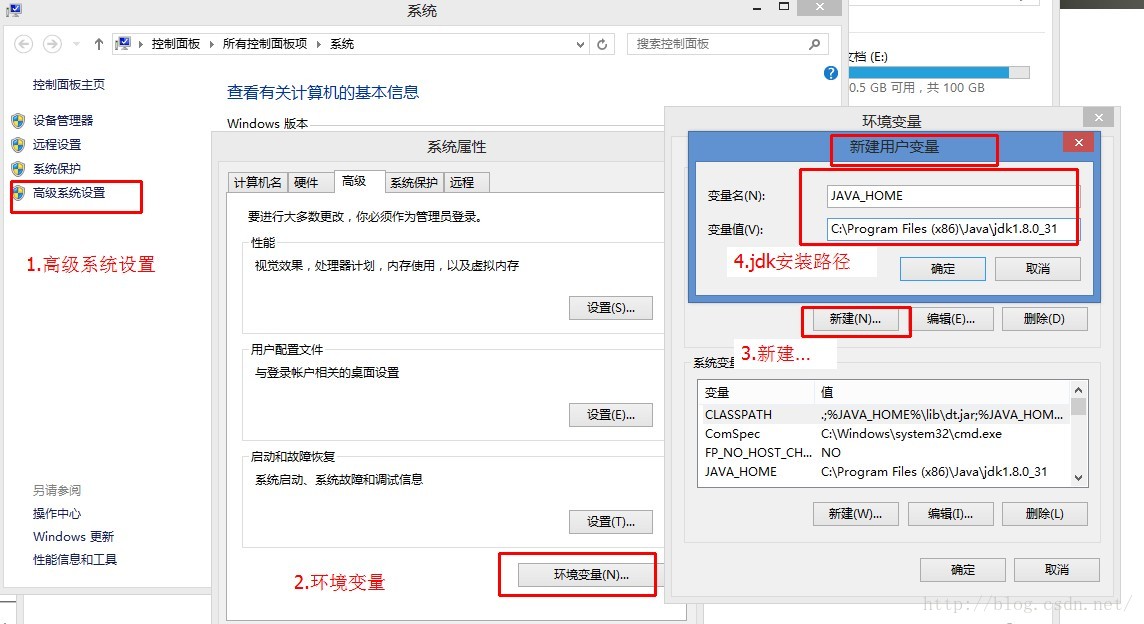
Task: Click the 变量名(N) input field
Action: point(954,196)
